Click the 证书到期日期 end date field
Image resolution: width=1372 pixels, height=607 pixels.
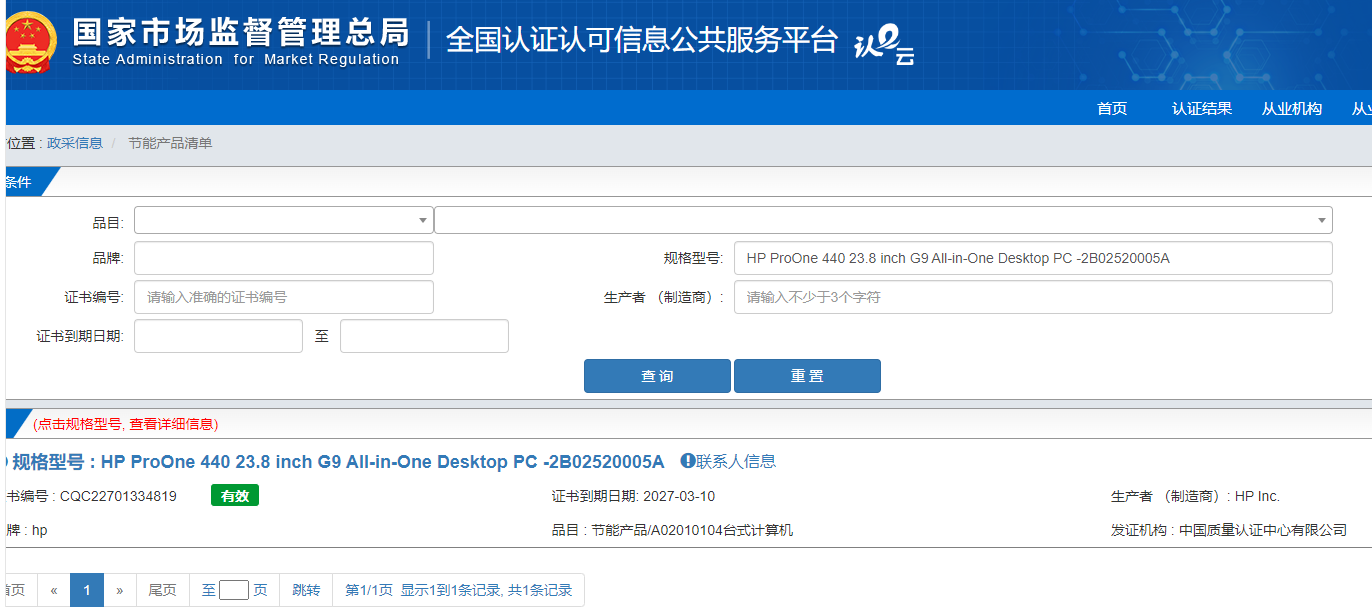424,336
